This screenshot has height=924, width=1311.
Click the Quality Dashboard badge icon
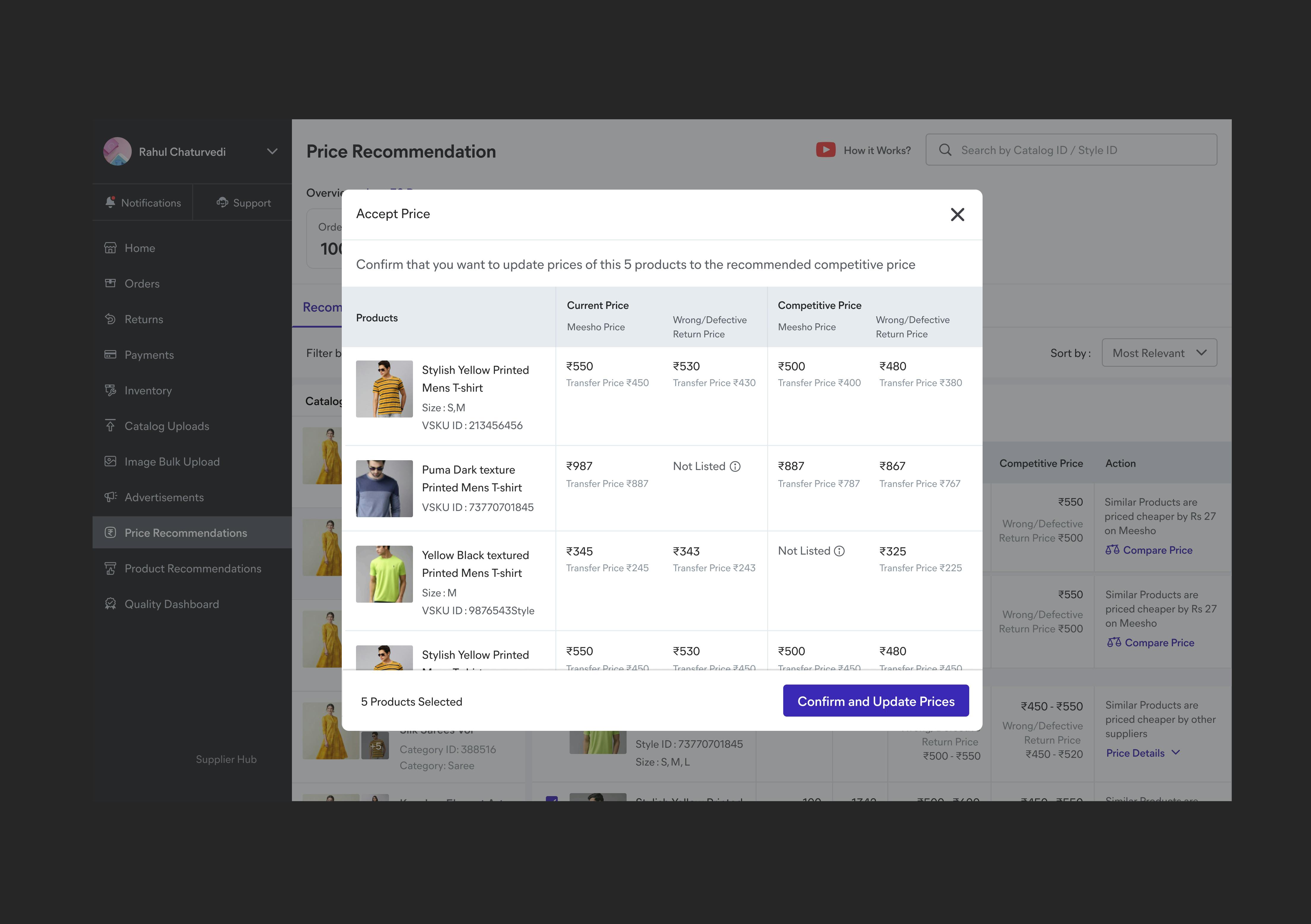(x=110, y=604)
